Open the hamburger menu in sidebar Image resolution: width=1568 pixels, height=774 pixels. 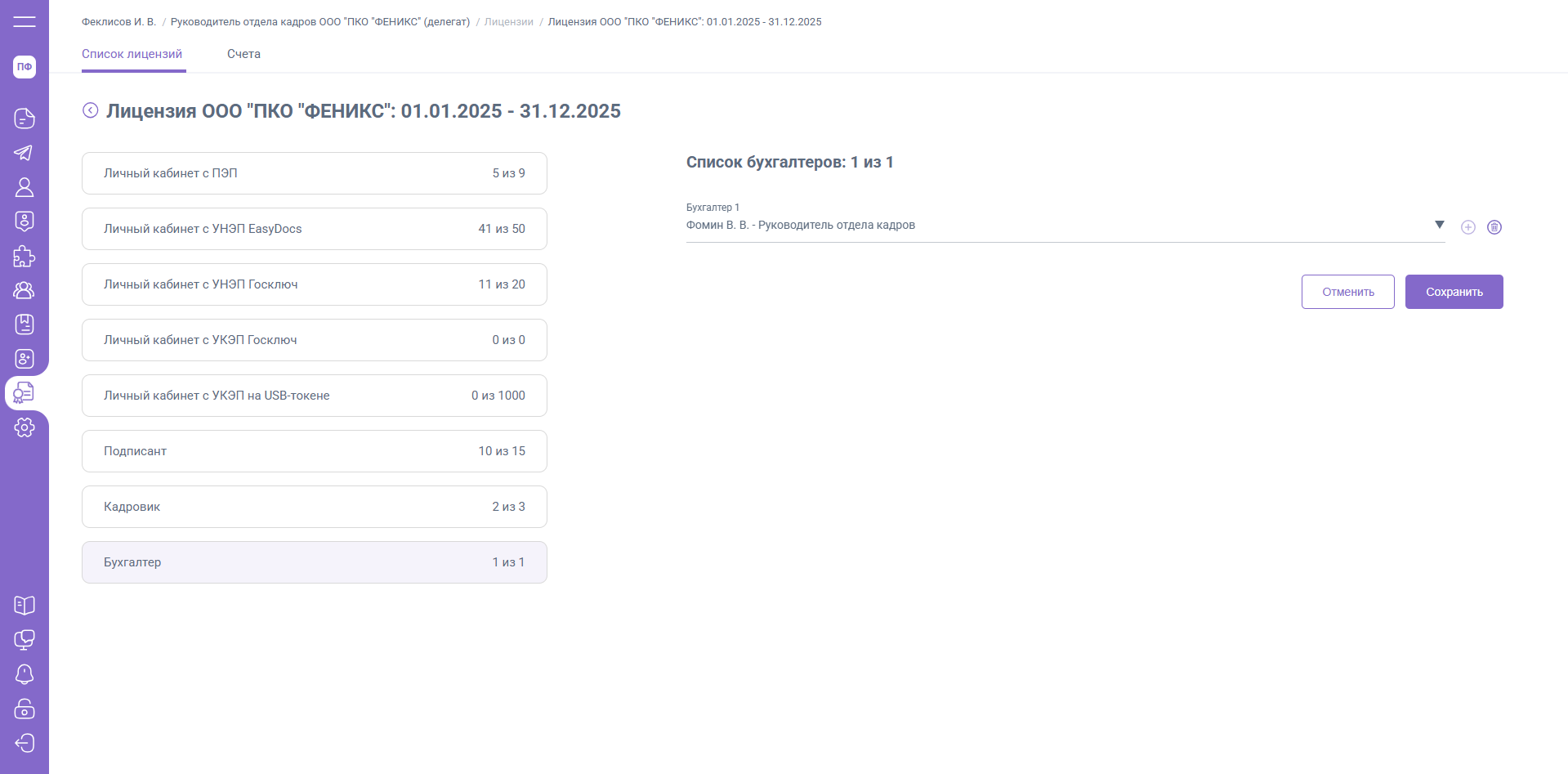point(25,21)
